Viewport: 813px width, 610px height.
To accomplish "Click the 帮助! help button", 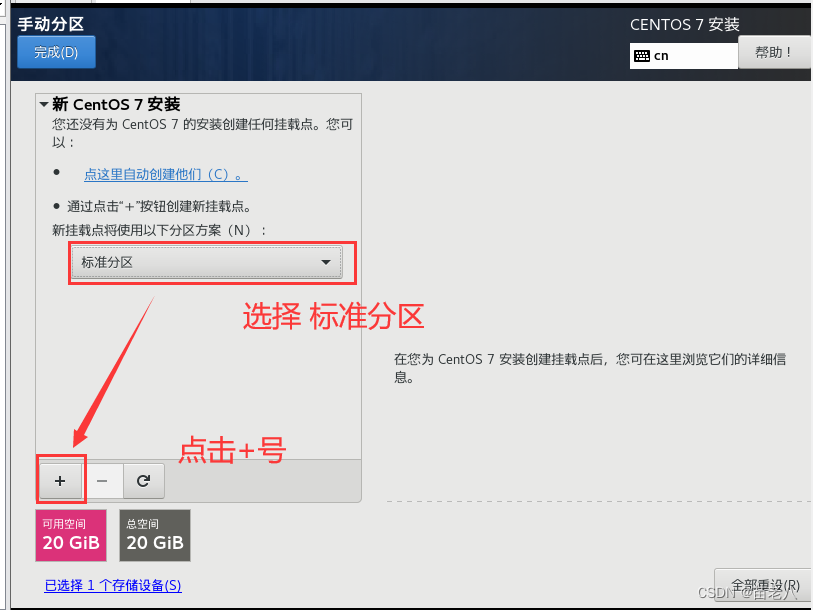I will pos(774,52).
